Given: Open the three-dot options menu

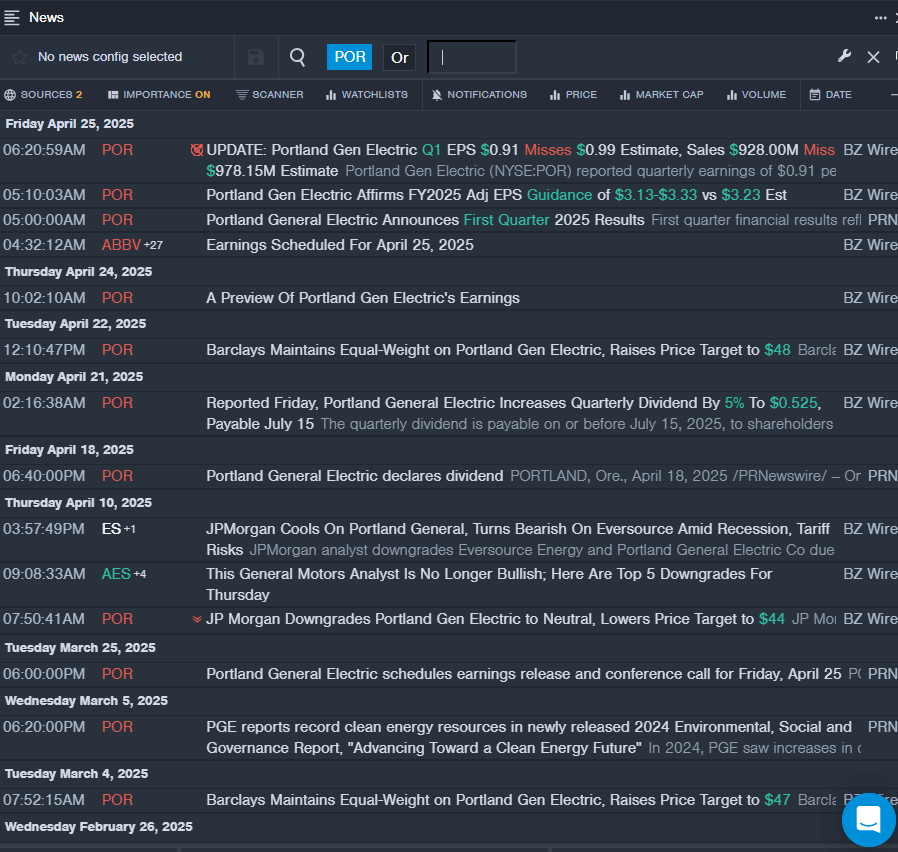Looking at the screenshot, I should click(x=880, y=18).
